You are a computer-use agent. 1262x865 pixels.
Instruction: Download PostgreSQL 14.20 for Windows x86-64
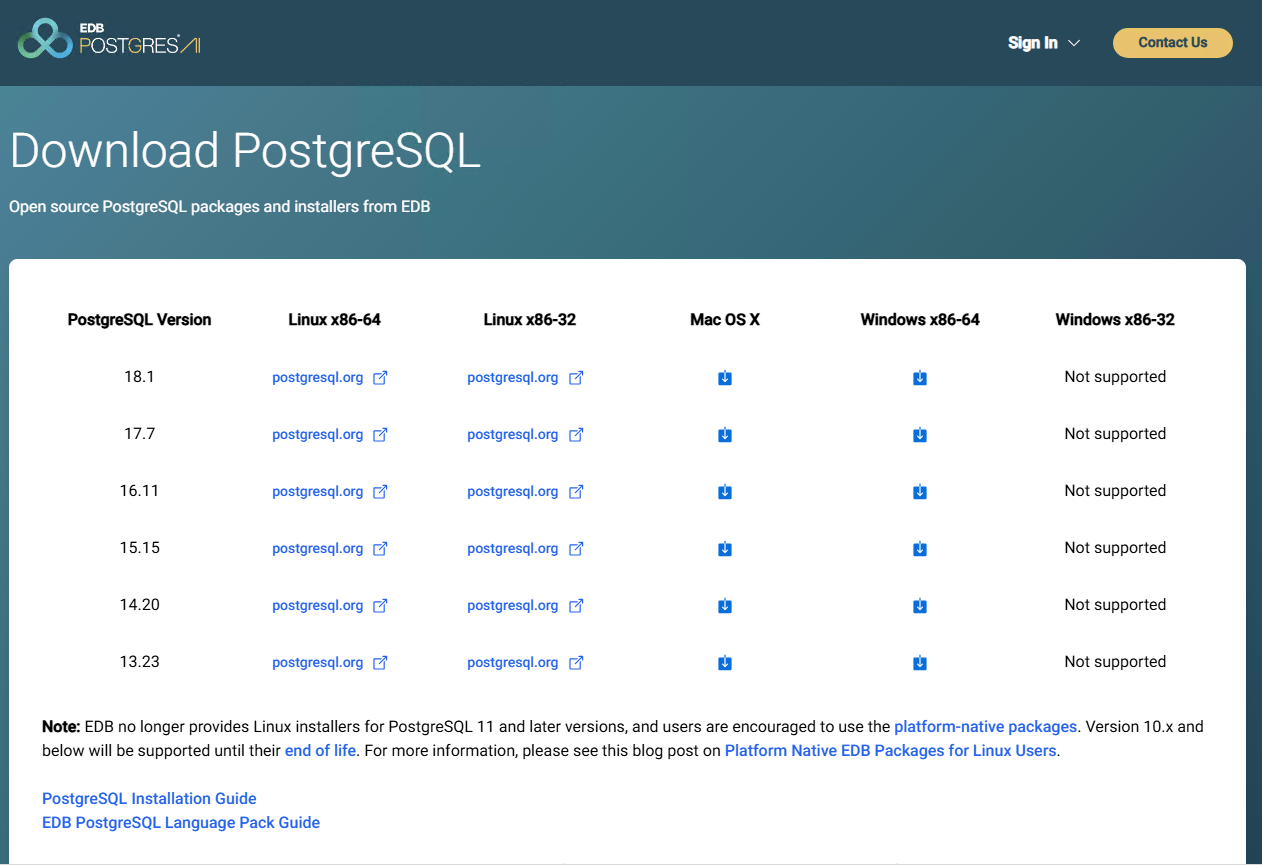920,606
